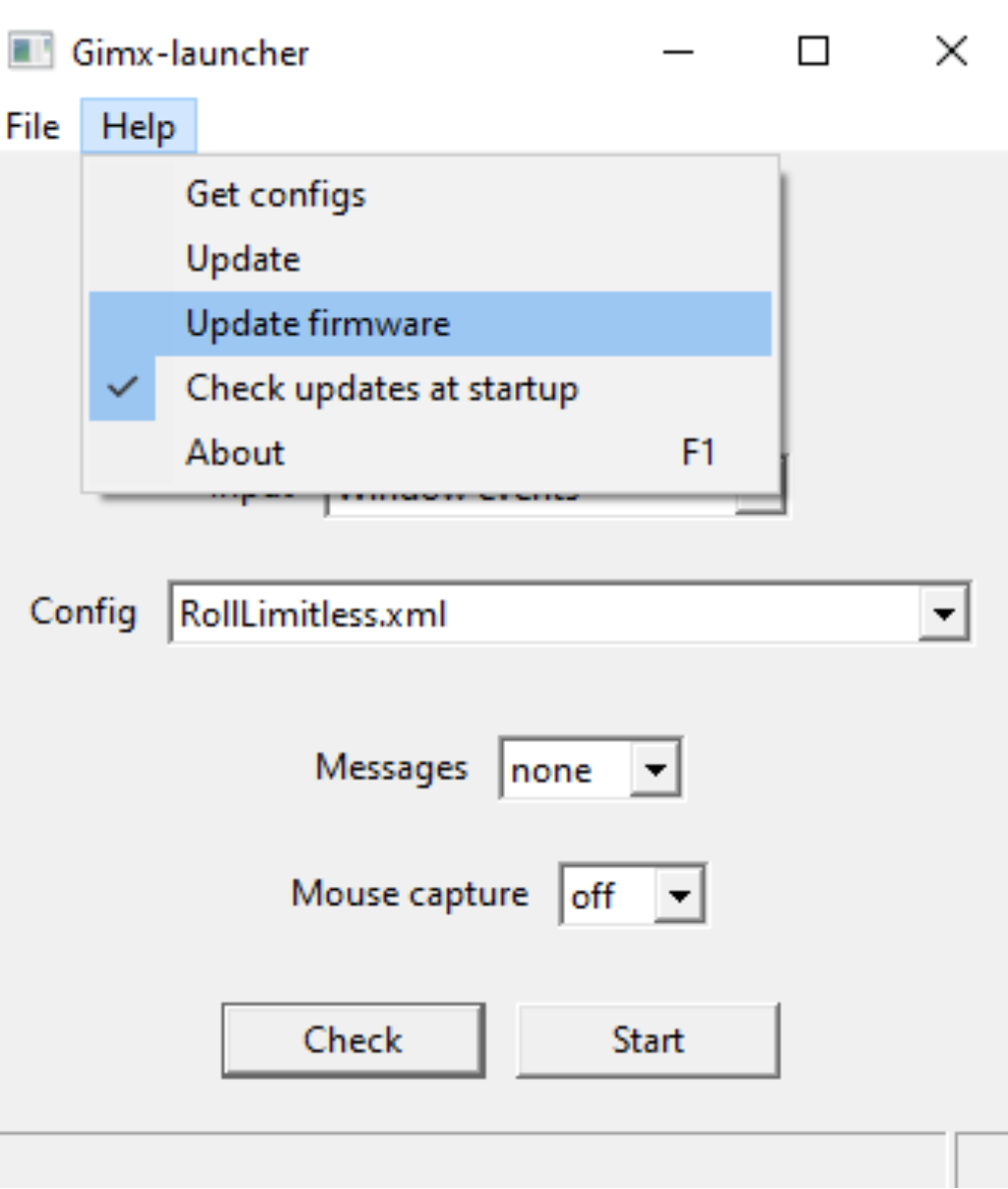
Task: Click Update firmware in the menu
Action: click(318, 324)
